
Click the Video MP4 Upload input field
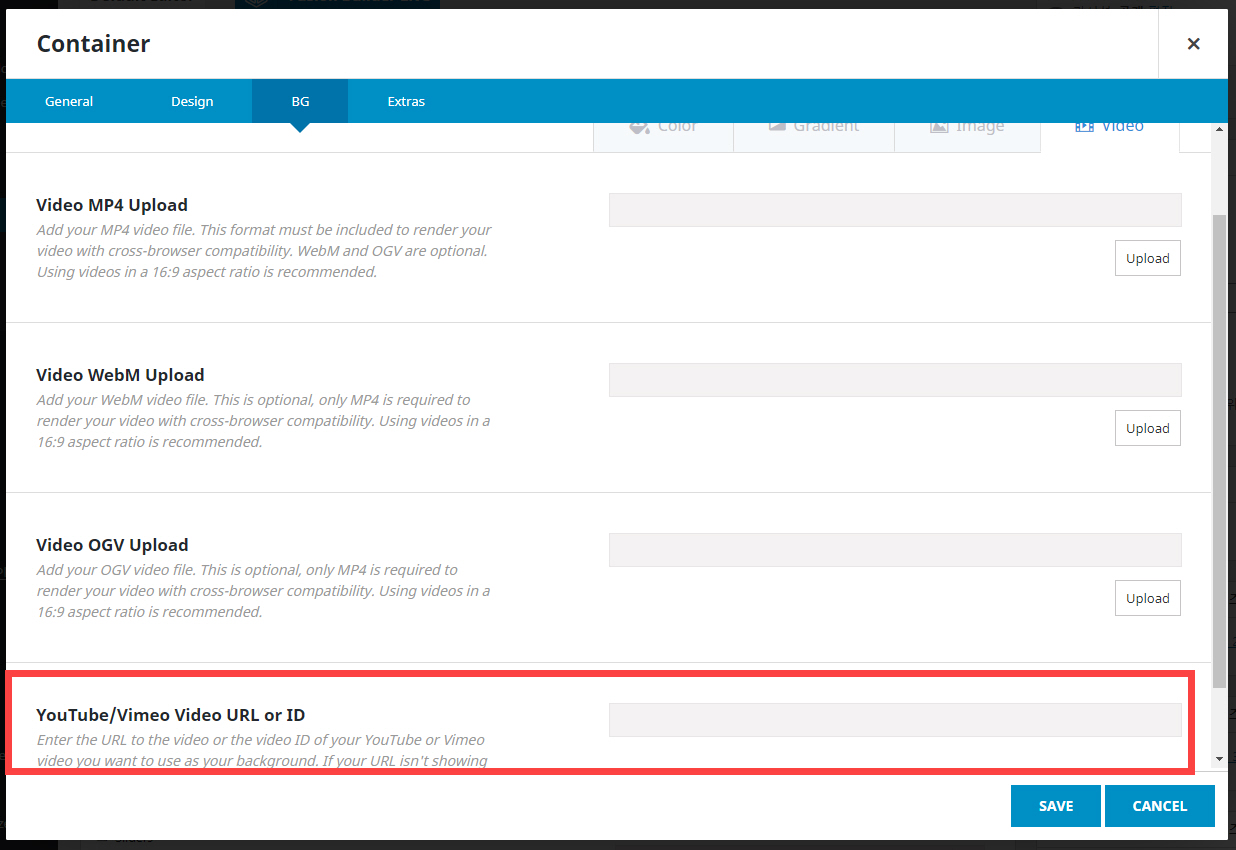point(895,210)
